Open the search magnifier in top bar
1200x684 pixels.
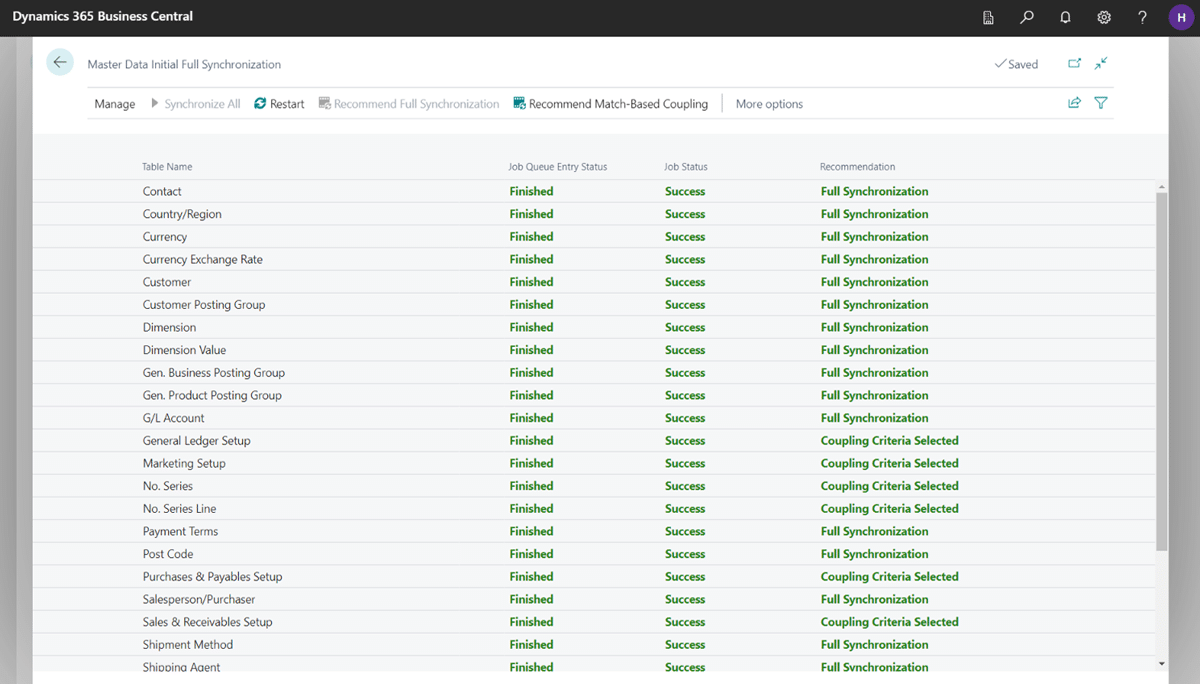coord(1027,17)
